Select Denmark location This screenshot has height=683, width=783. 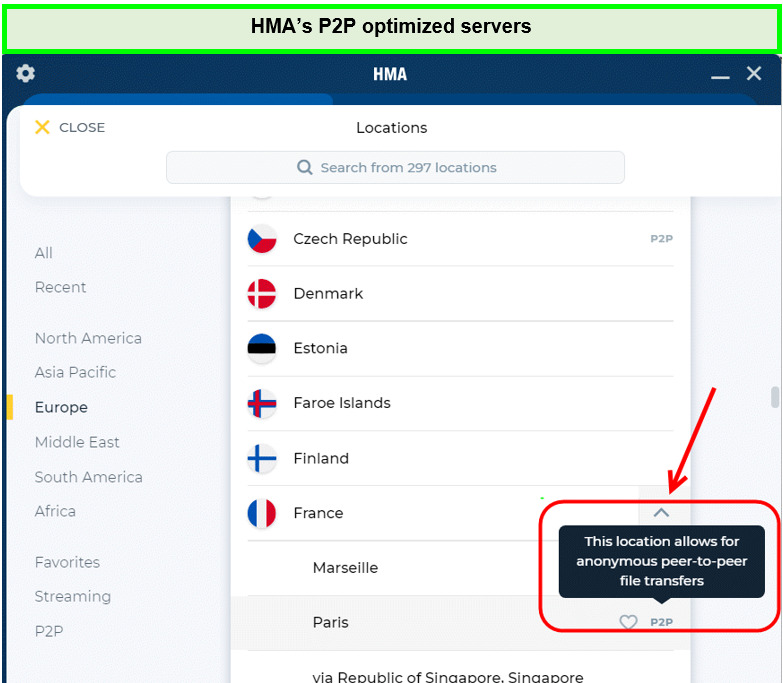(460, 294)
